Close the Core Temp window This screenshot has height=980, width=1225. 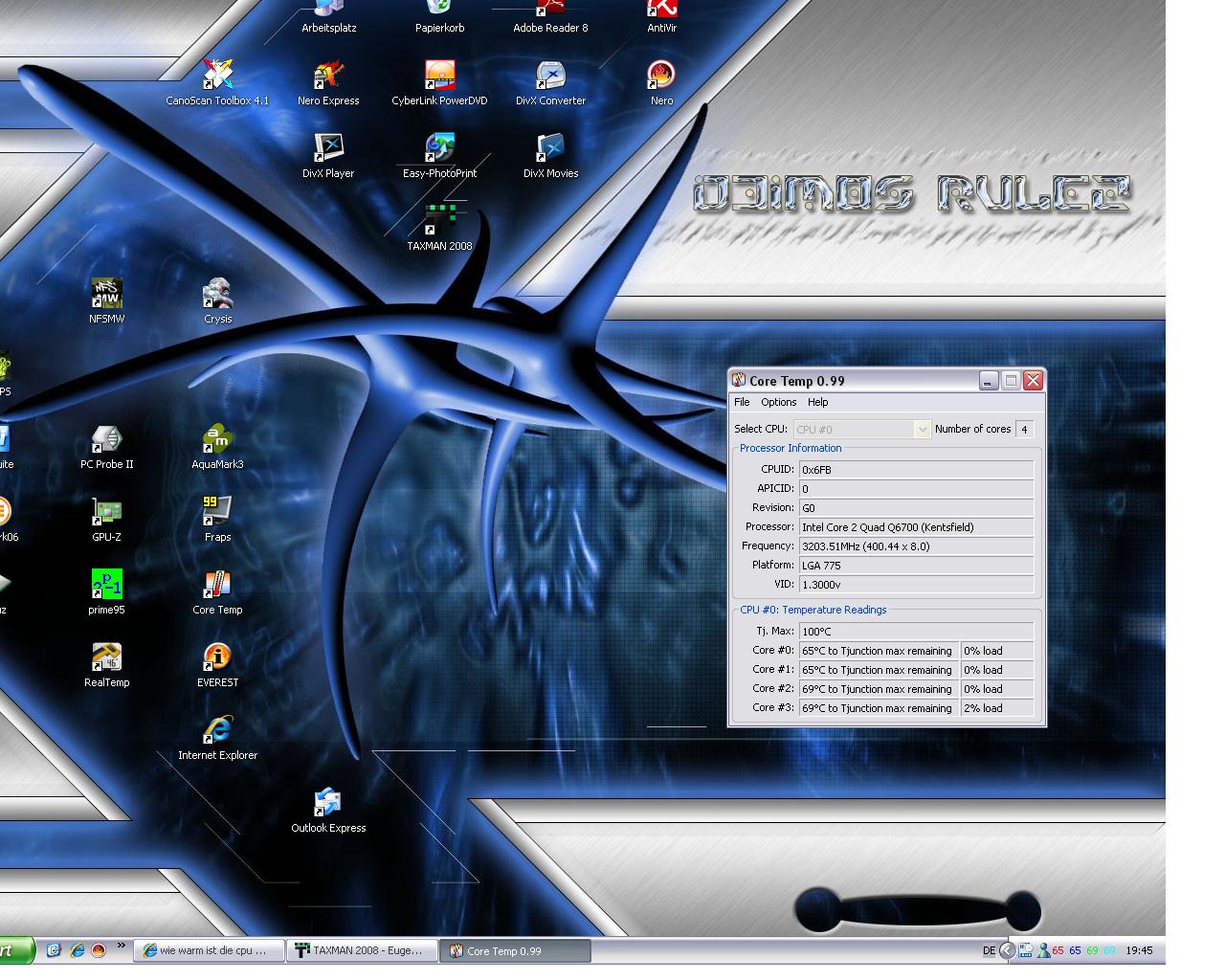pos(1033,381)
